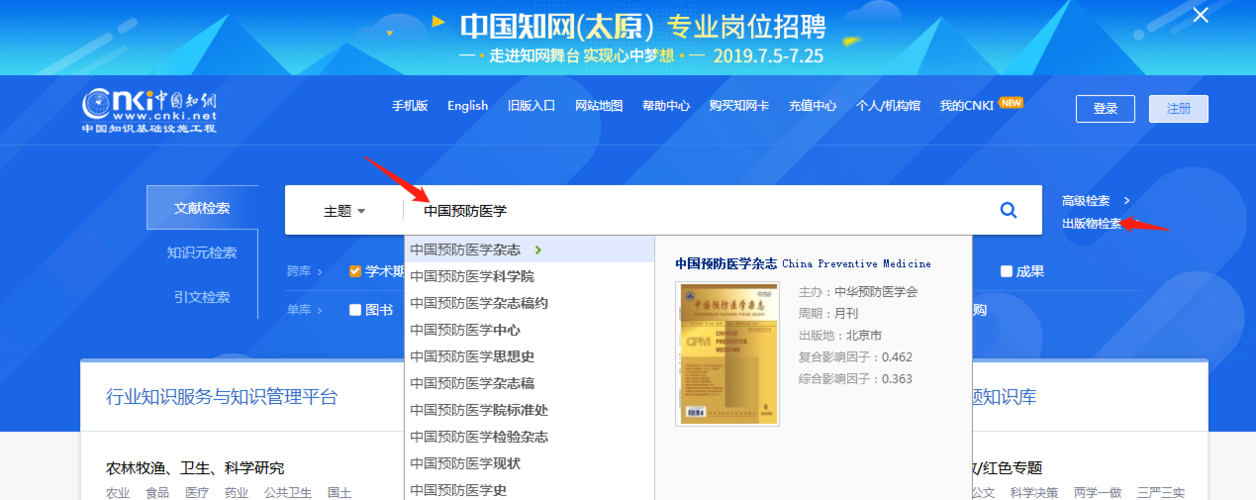Select suggestion 中国预防医学科学院
1256x500 pixels.
tap(529, 276)
